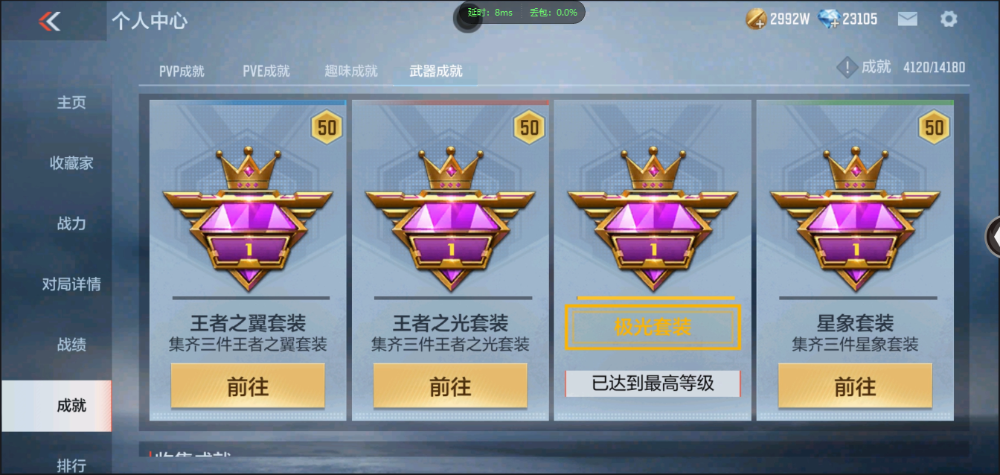
Task: Click 前往 under 星象套装
Action: click(x=855, y=386)
